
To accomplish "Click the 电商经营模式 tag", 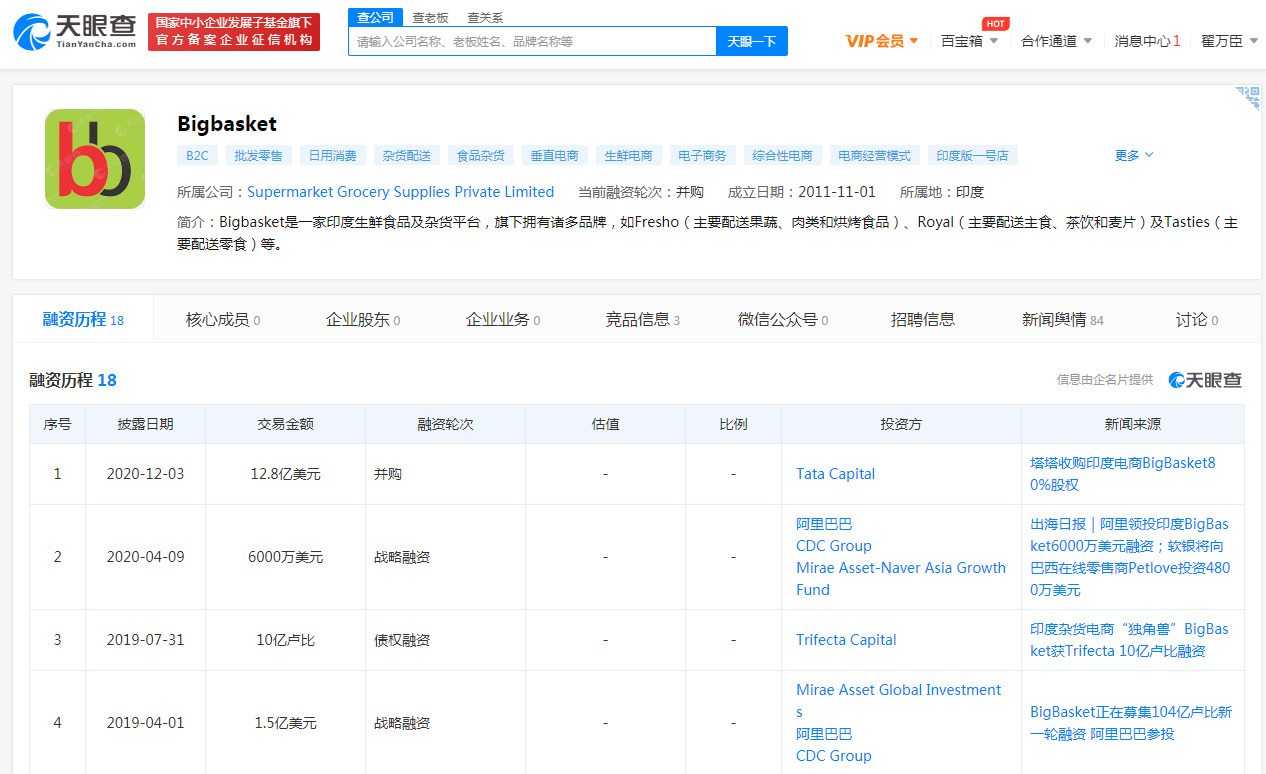I will tap(875, 155).
